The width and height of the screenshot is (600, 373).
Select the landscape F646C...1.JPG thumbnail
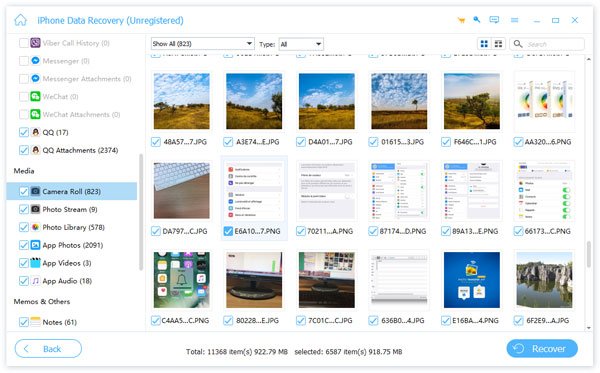click(472, 101)
